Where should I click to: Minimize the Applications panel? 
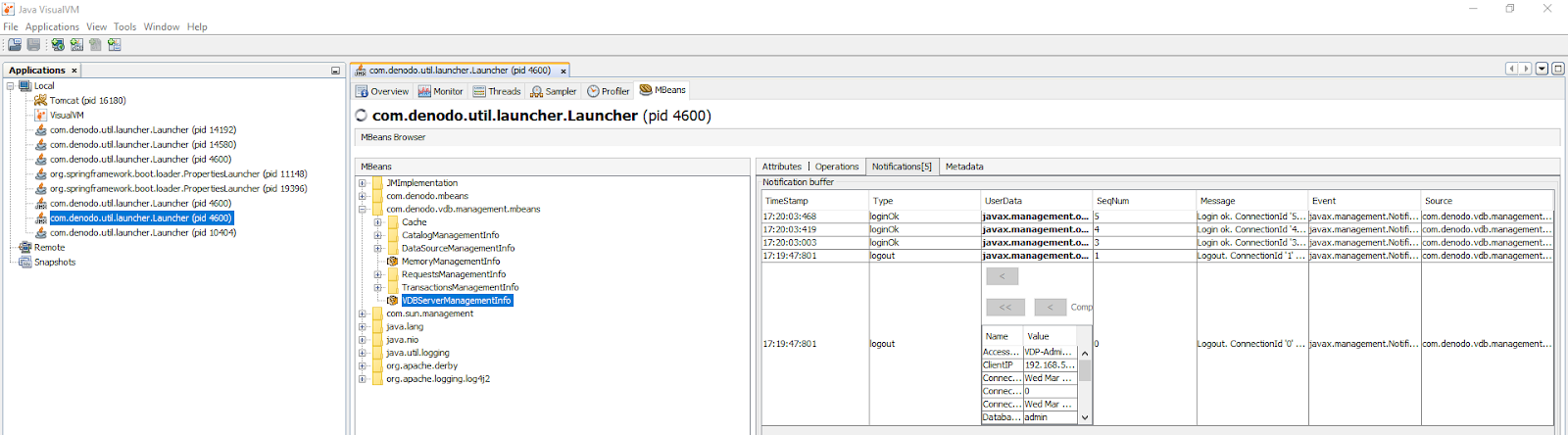pyautogui.click(x=335, y=71)
